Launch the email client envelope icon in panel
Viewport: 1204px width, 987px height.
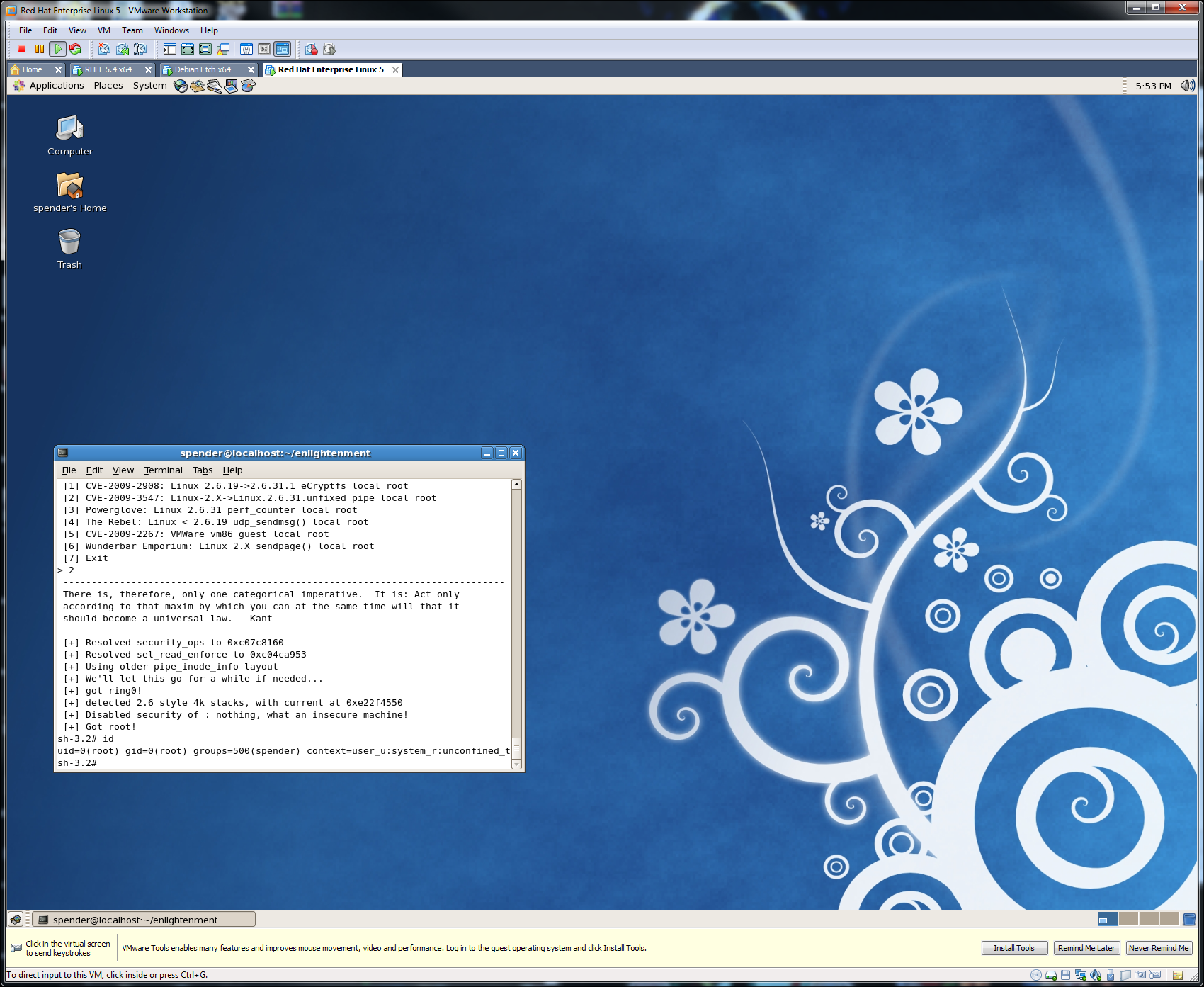pos(198,86)
